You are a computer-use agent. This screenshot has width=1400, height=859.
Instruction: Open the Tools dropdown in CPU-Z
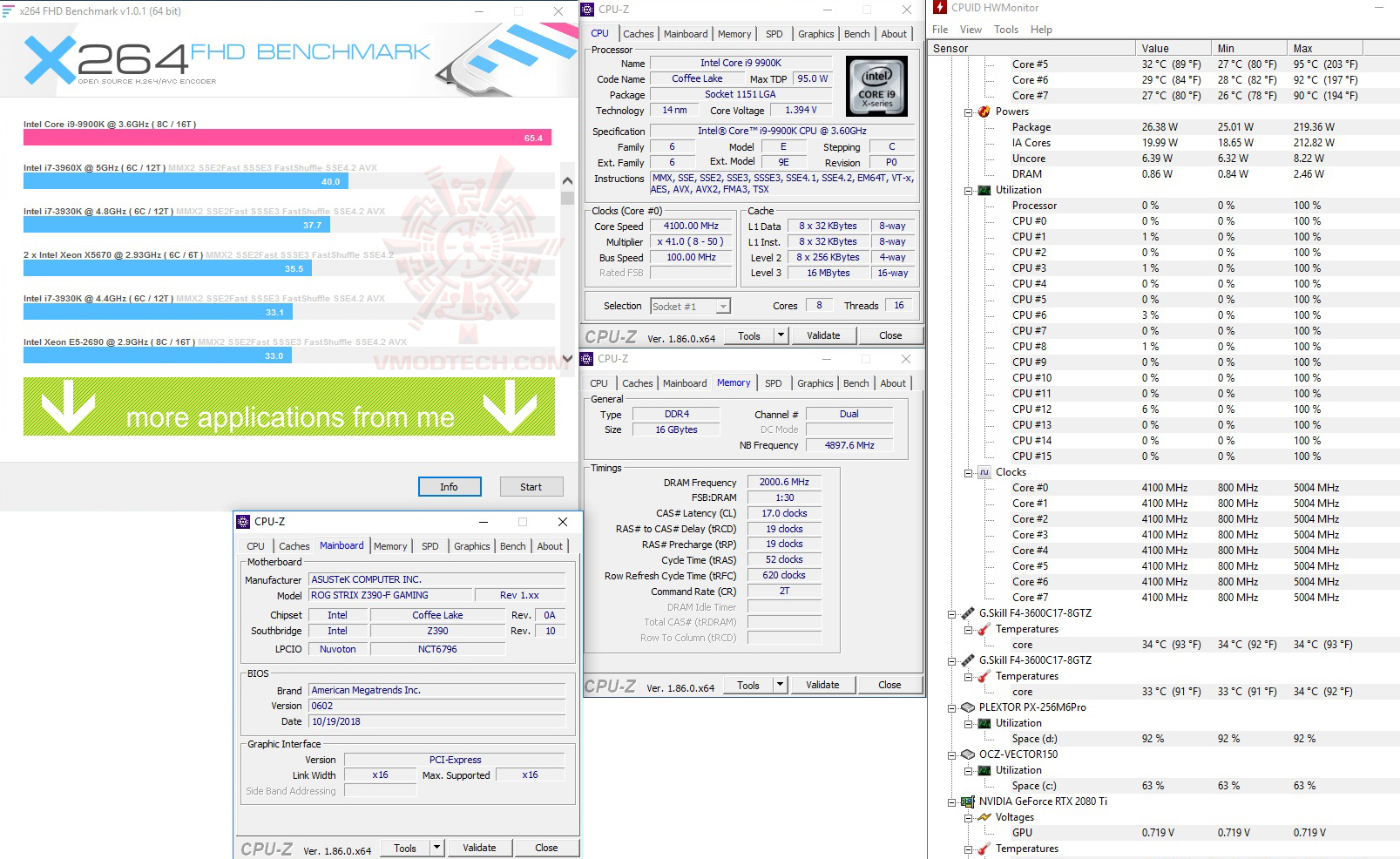tap(781, 335)
